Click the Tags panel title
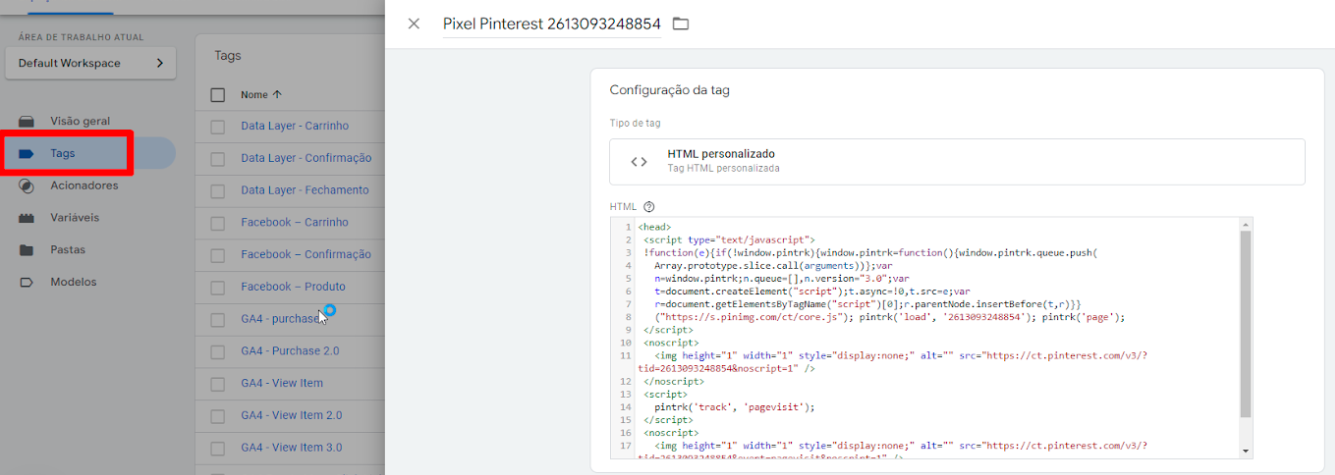Image resolution: width=1335 pixels, height=475 pixels. tap(228, 56)
